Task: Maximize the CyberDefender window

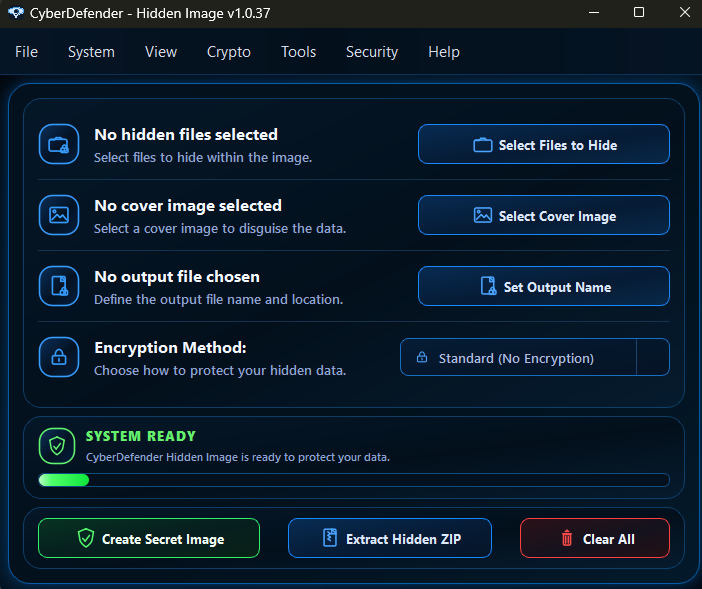Action: (x=639, y=13)
